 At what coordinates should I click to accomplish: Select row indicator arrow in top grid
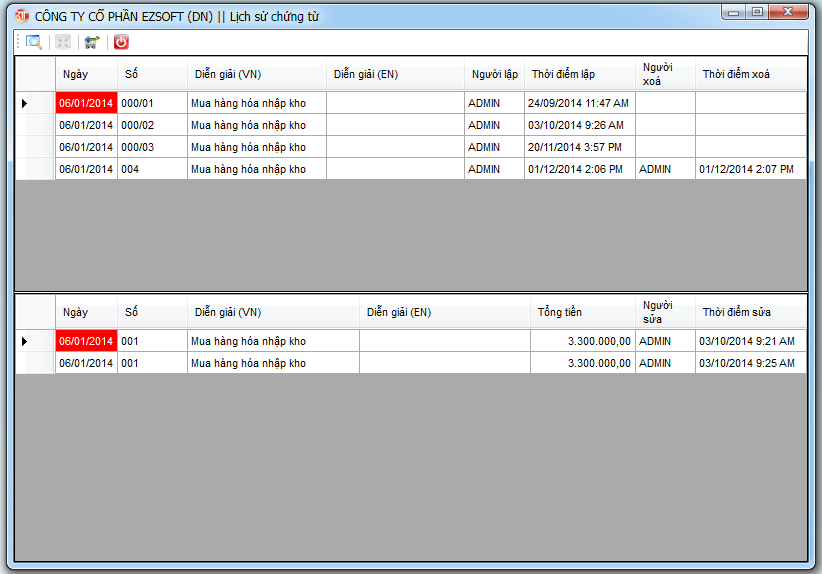pos(25,103)
